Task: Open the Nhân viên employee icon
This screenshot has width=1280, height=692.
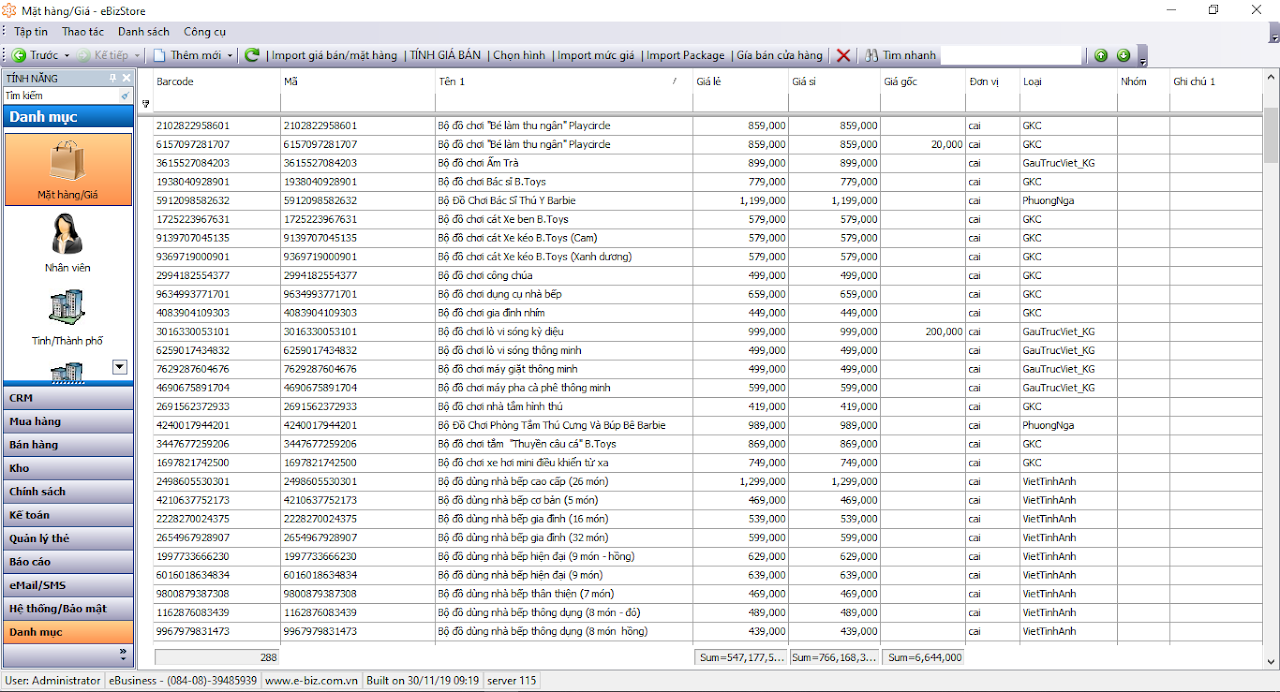Action: pyautogui.click(x=68, y=243)
